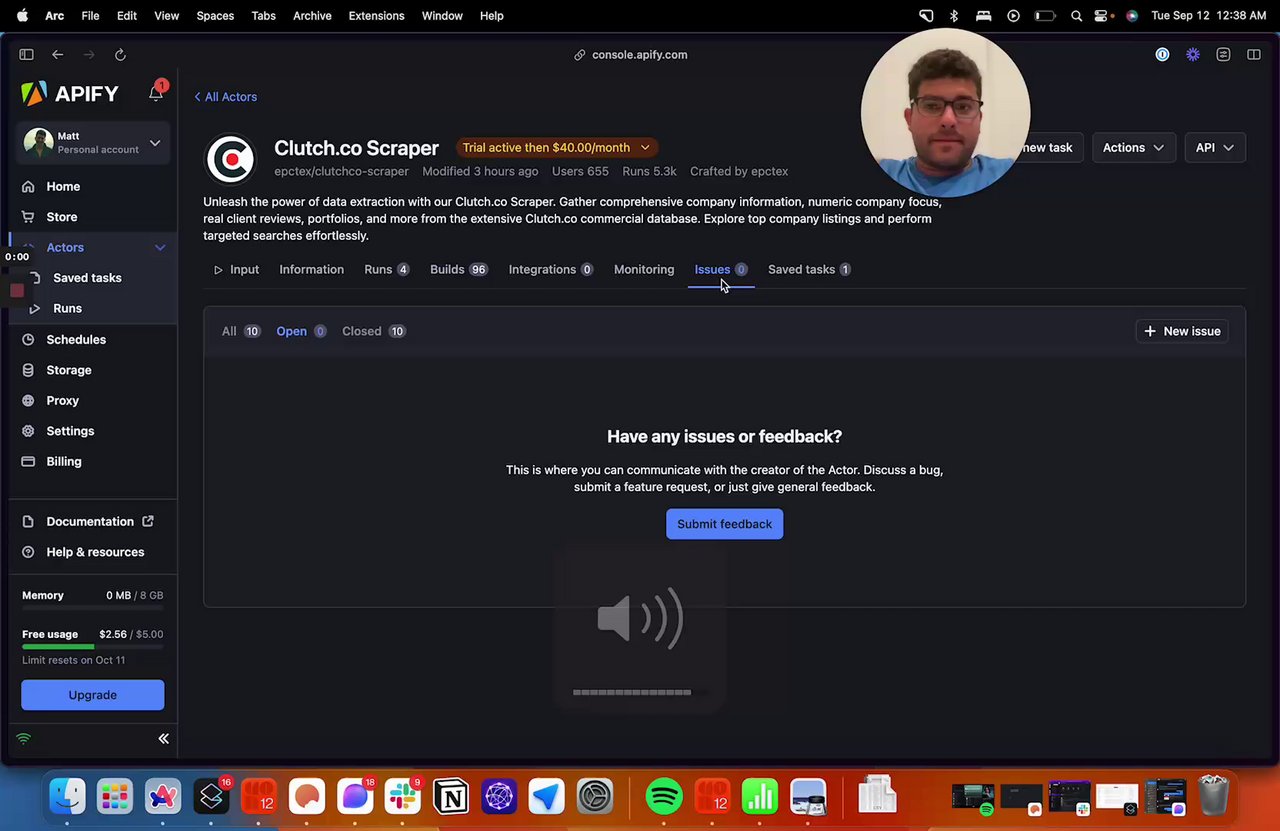This screenshot has width=1280, height=831.
Task: Open the Arc menu in the menu bar
Action: pyautogui.click(x=55, y=16)
